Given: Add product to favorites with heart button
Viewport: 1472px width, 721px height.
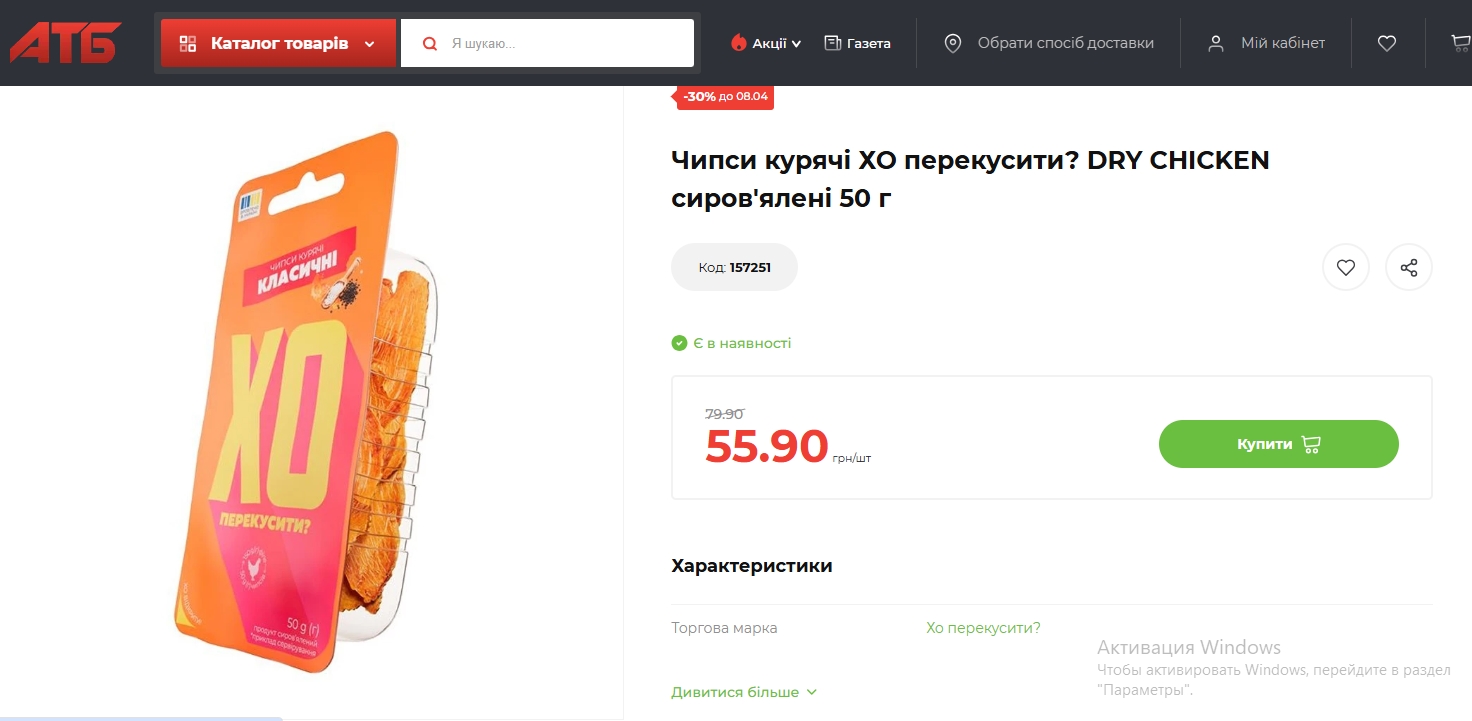Looking at the screenshot, I should pos(1345,268).
